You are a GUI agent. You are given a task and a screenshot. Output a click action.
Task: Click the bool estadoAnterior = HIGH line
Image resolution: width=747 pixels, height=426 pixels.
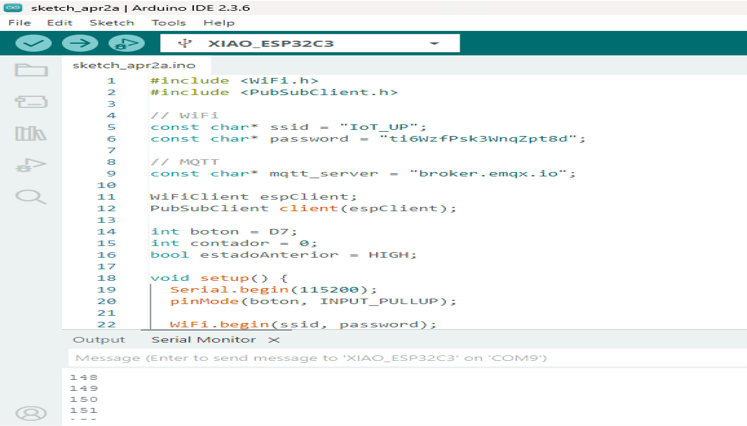(x=283, y=255)
